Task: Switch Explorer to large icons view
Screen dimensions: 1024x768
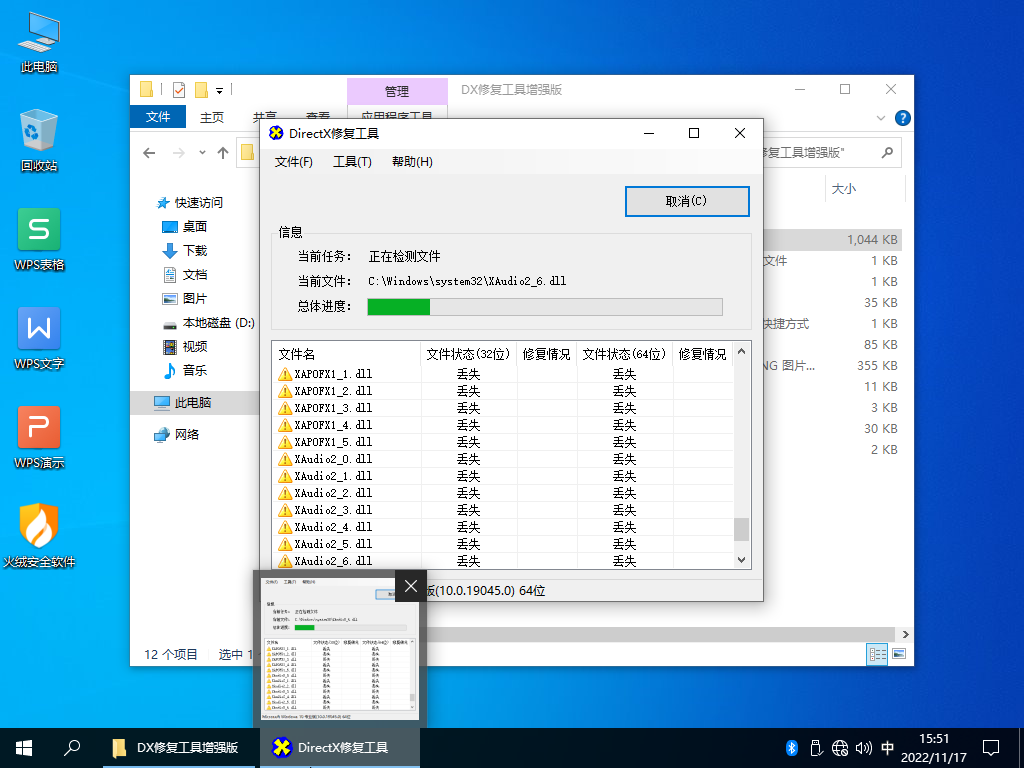Action: coord(899,654)
